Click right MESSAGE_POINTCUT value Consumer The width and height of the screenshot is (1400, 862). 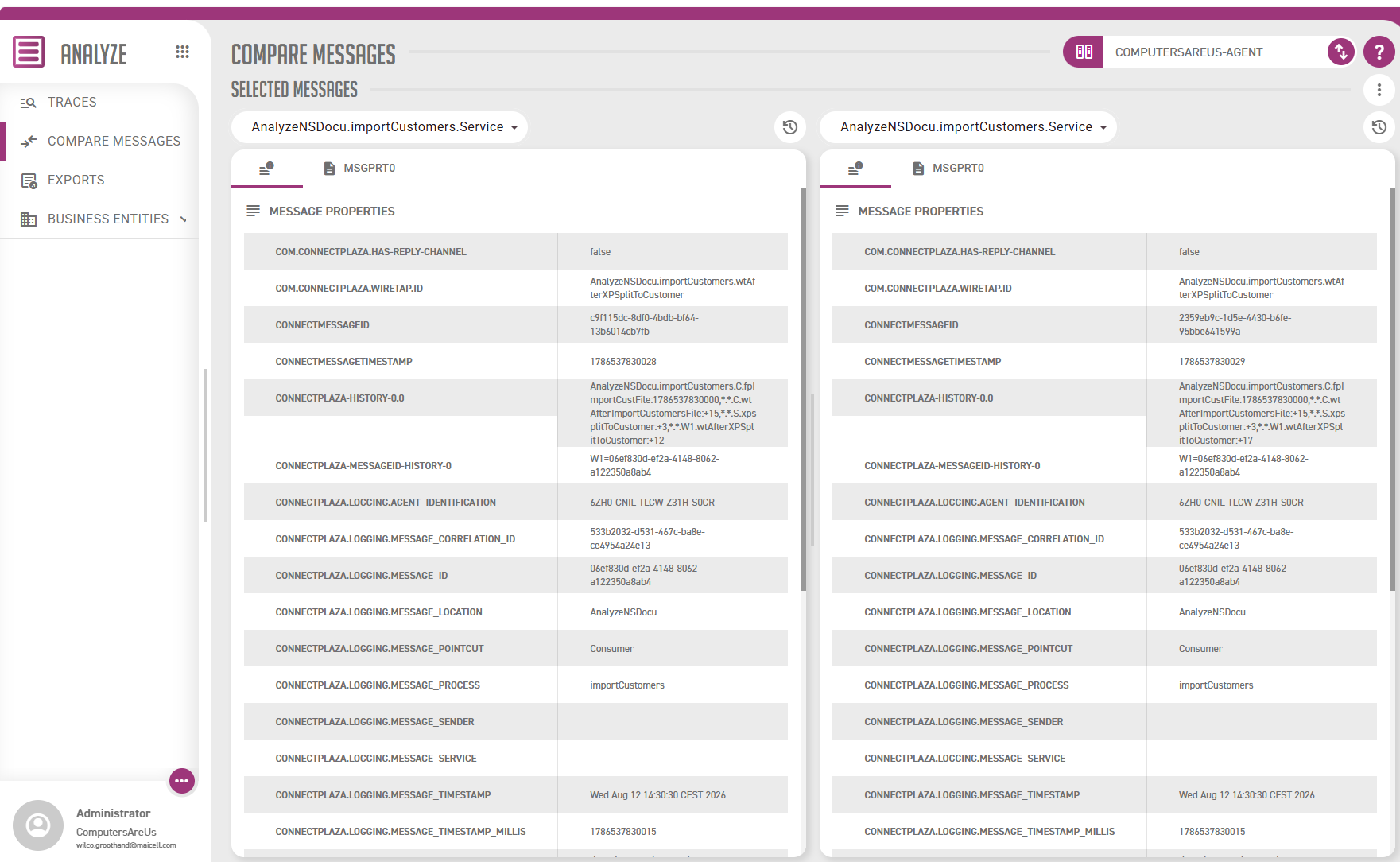(x=1200, y=649)
